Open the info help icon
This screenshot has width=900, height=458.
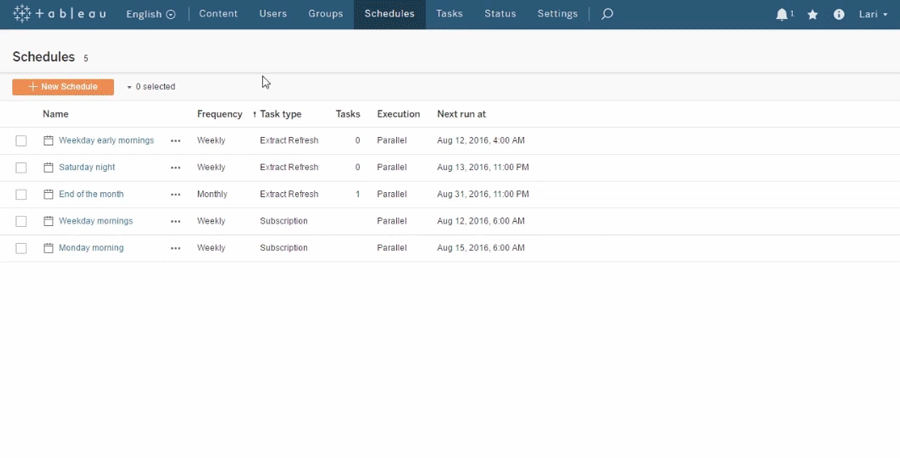pos(839,14)
